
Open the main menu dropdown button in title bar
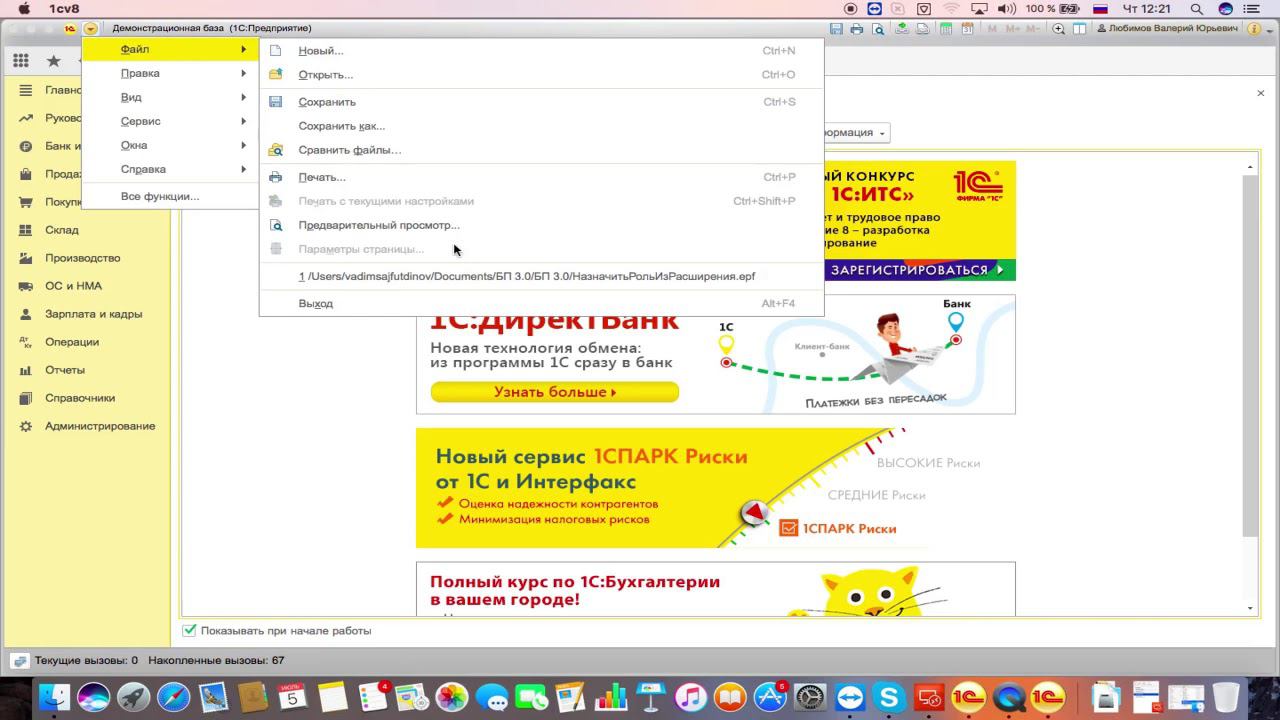(91, 29)
